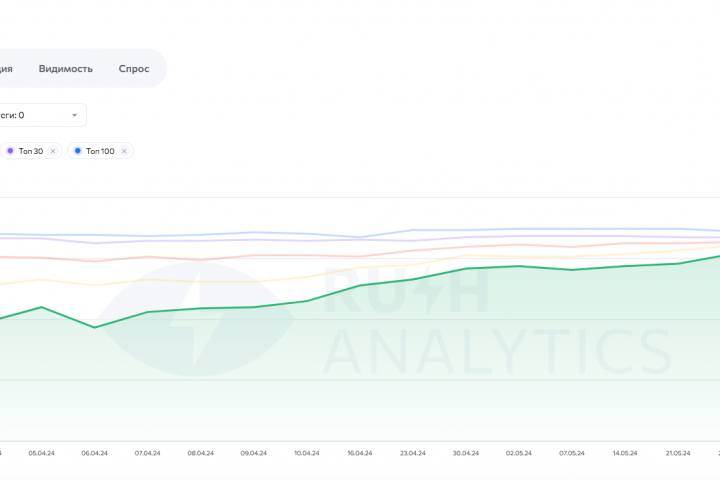Expand the Теги dropdown arrow
The height and width of the screenshot is (480, 720).
(x=74, y=115)
